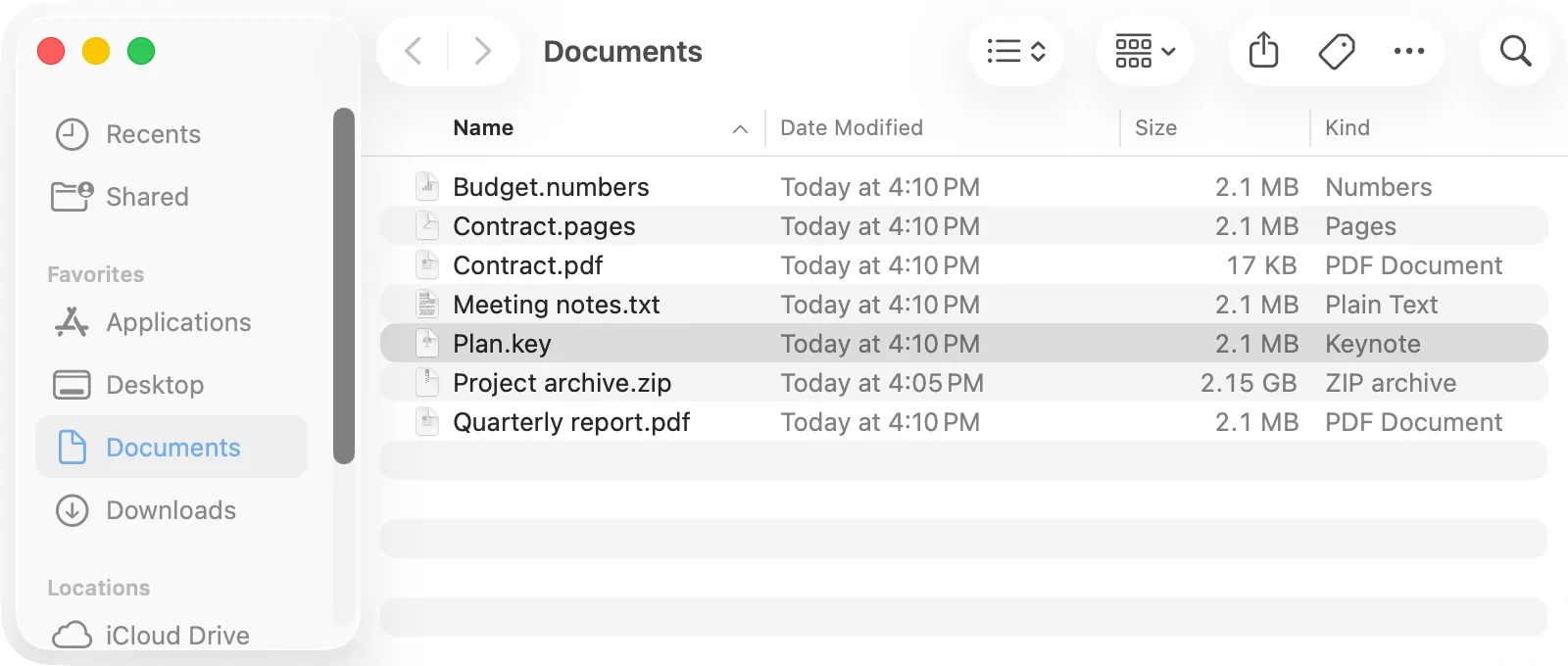
Task: Click the Downloads arrow-circle icon
Action: 72,510
